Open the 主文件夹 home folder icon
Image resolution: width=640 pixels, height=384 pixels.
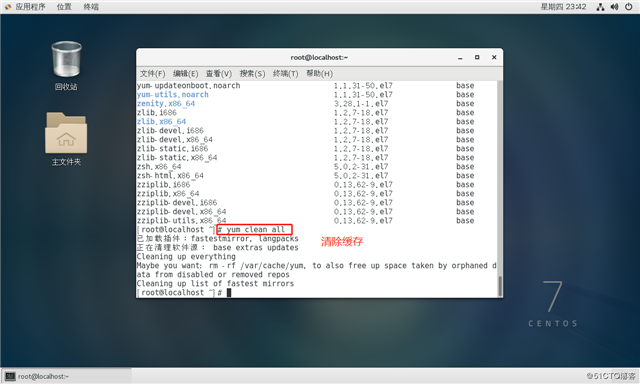[66, 133]
